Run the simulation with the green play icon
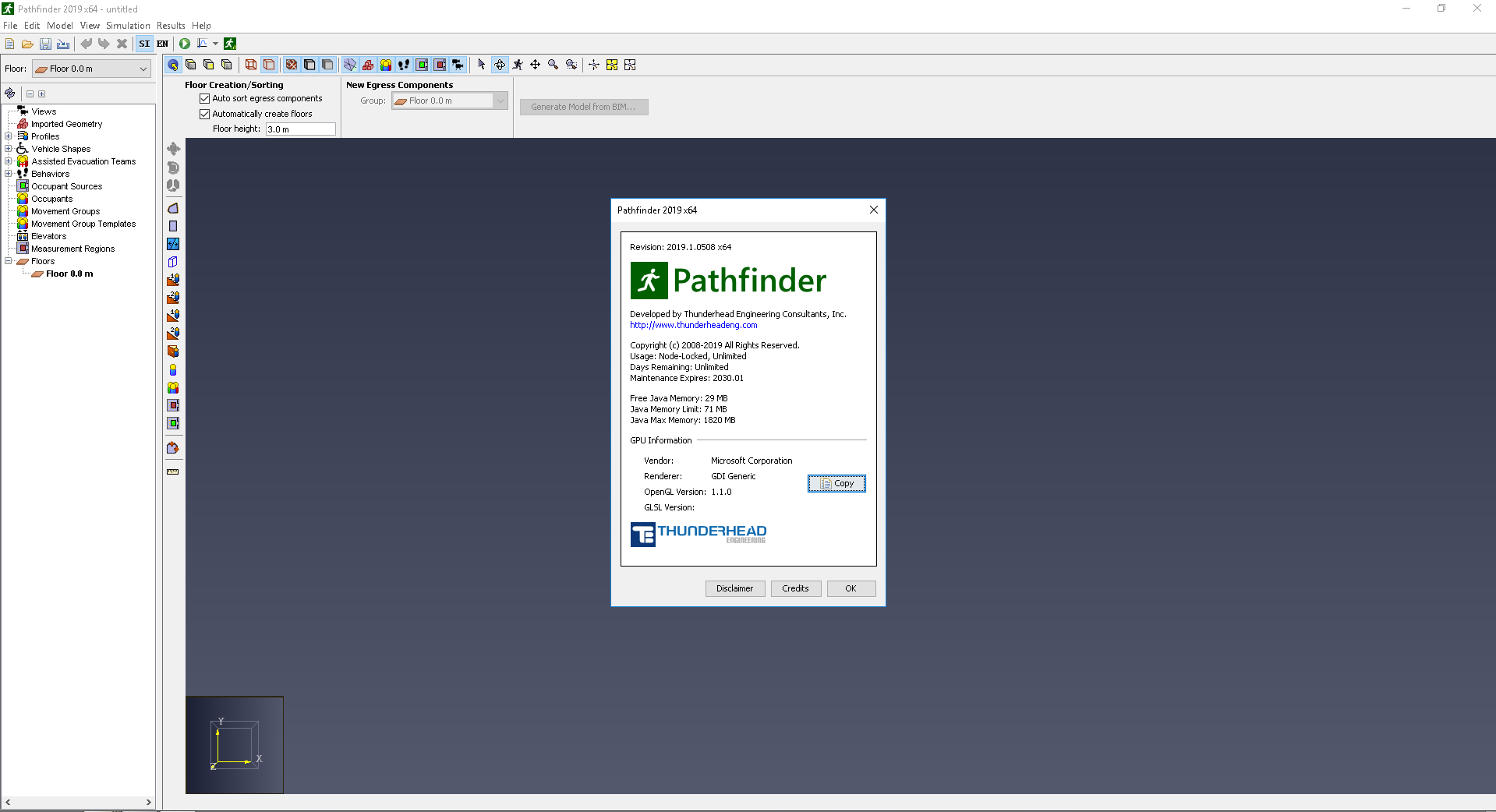The image size is (1496, 812). tap(185, 44)
